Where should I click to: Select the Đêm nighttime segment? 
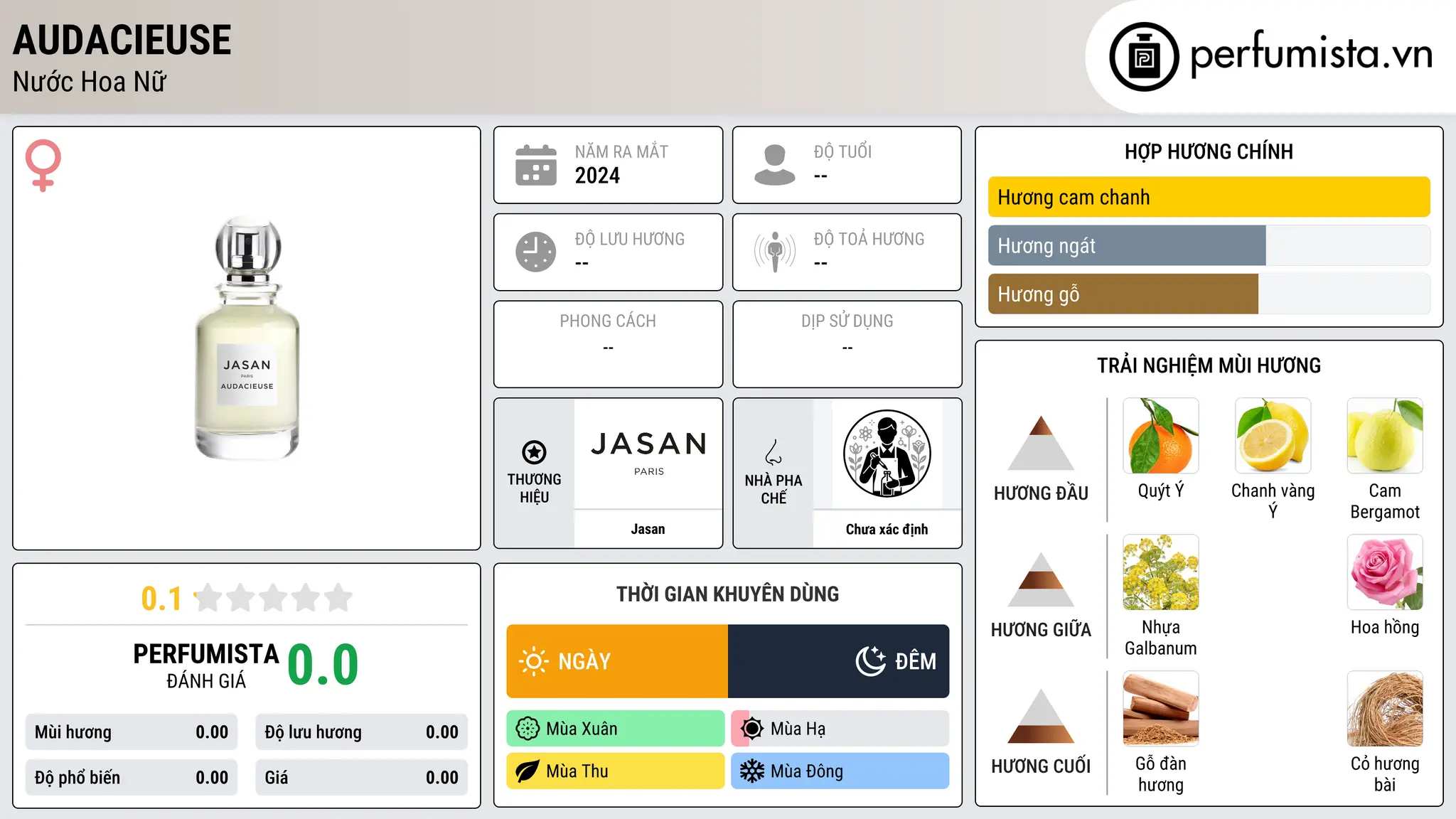[839, 661]
